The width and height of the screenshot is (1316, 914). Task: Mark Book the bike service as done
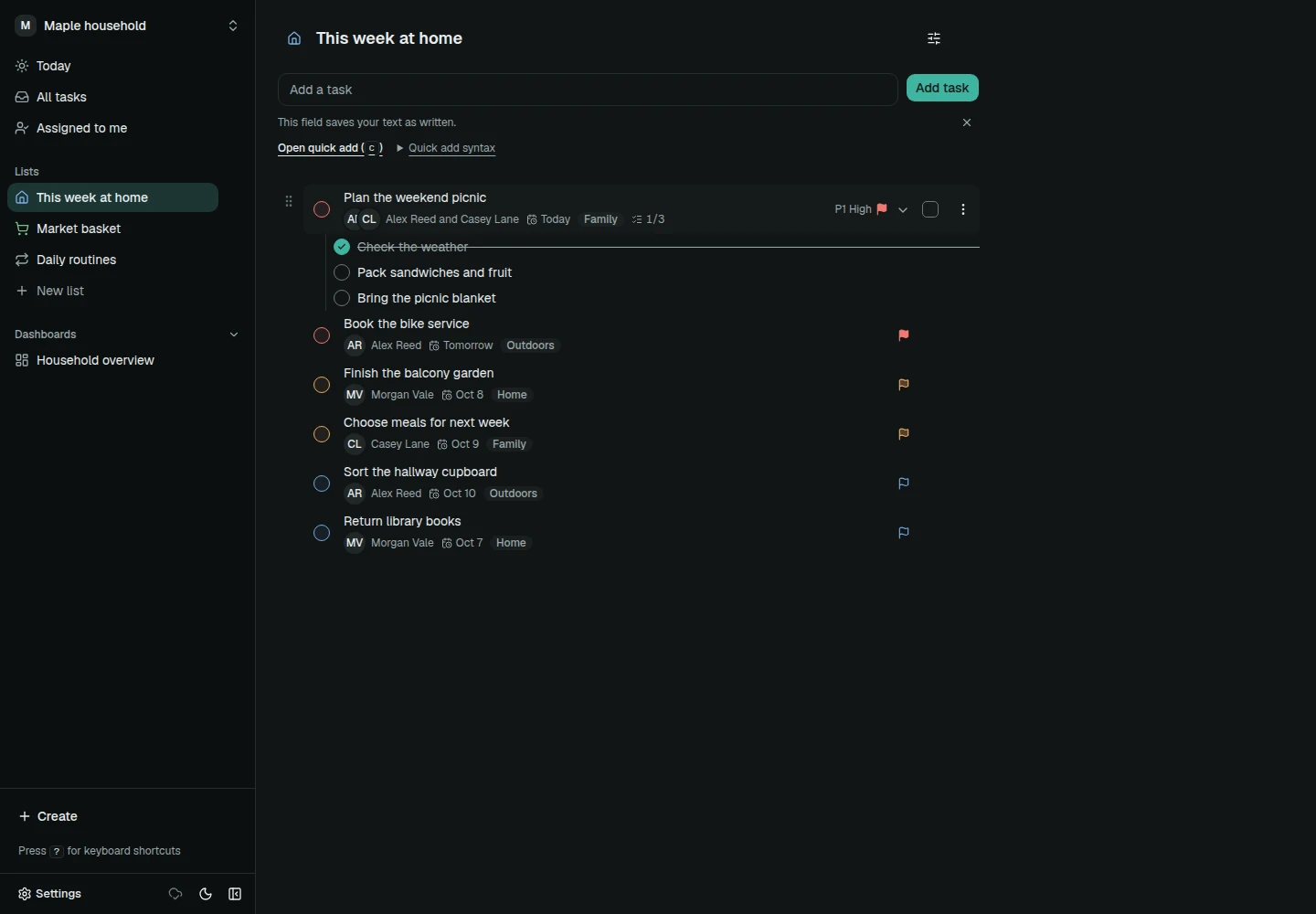point(322,335)
